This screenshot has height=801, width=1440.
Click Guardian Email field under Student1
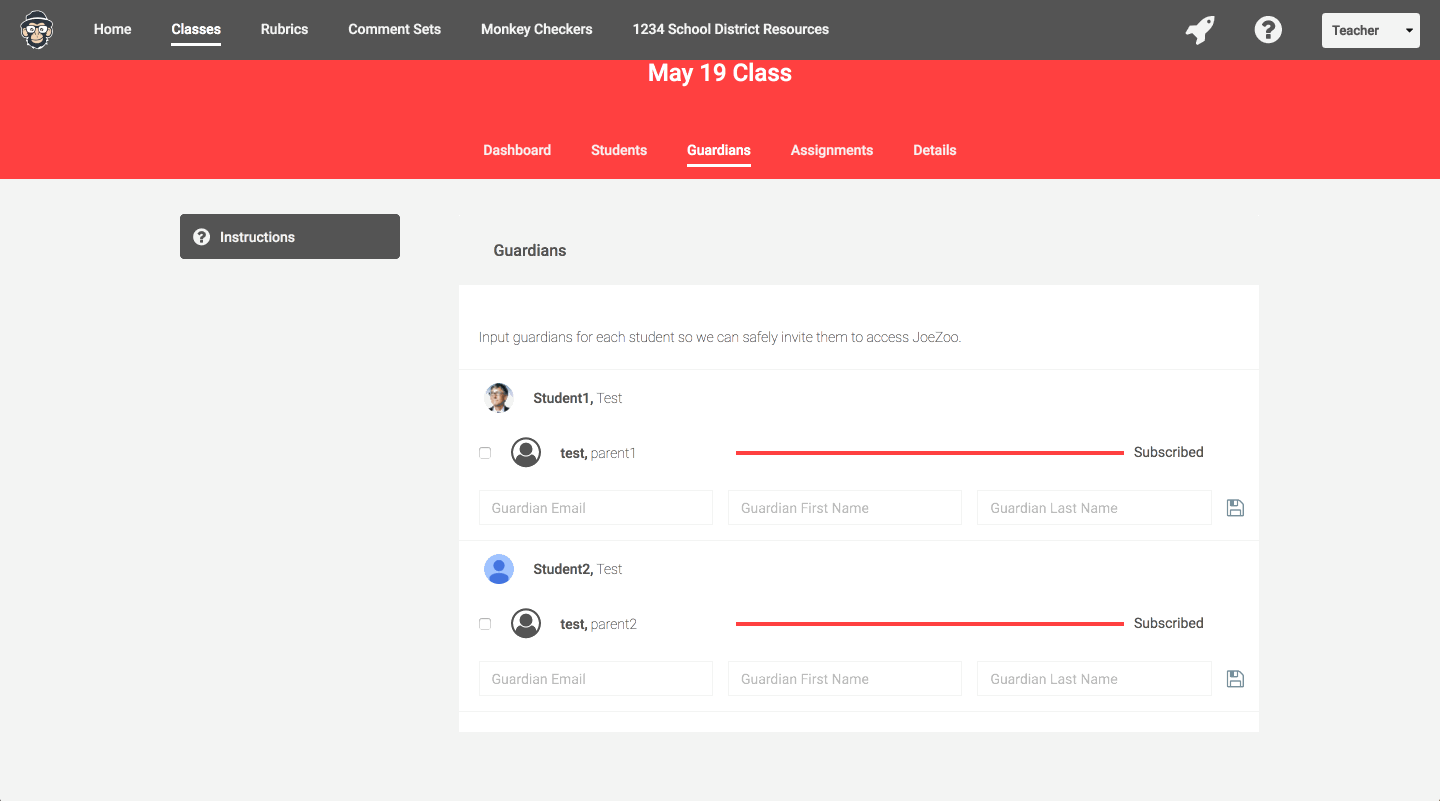pos(596,508)
